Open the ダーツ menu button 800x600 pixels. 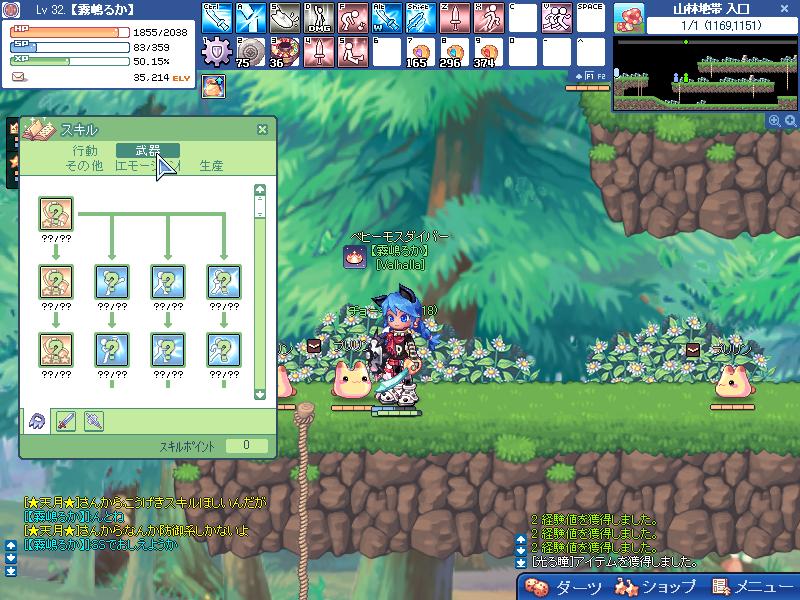pyautogui.click(x=565, y=587)
